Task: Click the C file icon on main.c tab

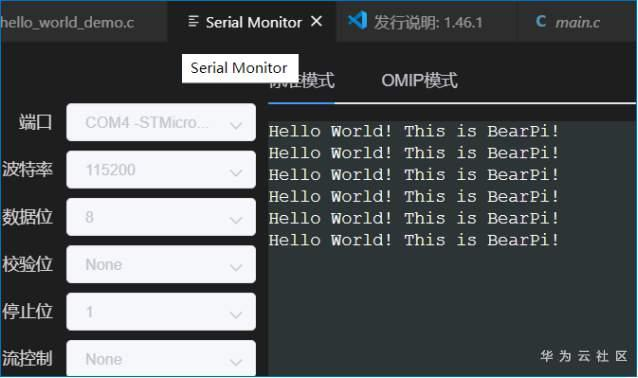Action: (541, 21)
